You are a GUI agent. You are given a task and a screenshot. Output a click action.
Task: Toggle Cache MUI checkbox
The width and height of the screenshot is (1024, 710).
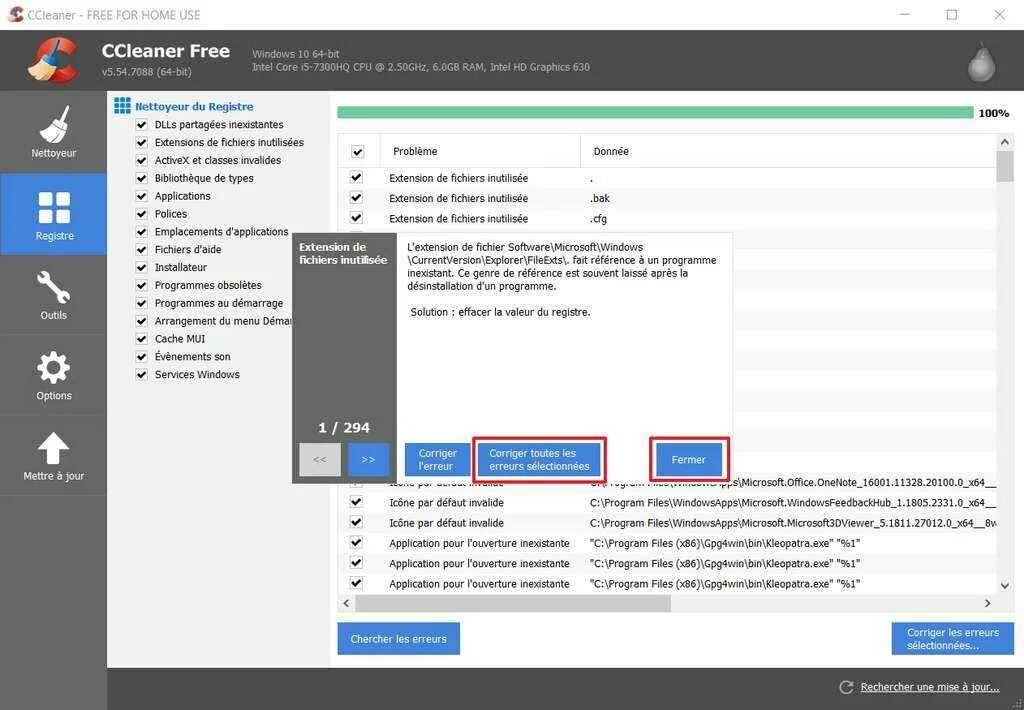tap(141, 338)
